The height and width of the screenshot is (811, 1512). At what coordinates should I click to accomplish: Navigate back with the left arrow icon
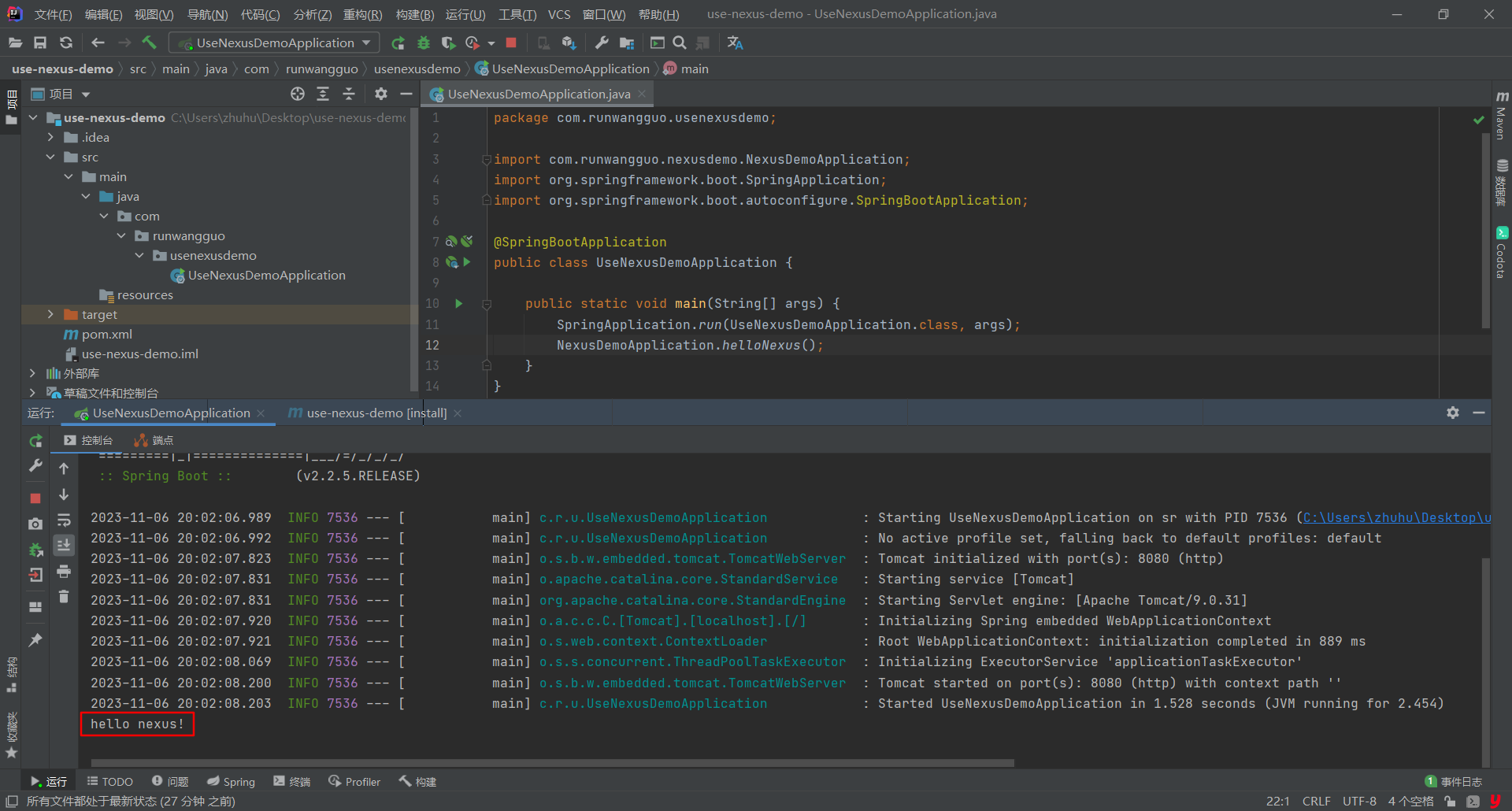pyautogui.click(x=98, y=43)
